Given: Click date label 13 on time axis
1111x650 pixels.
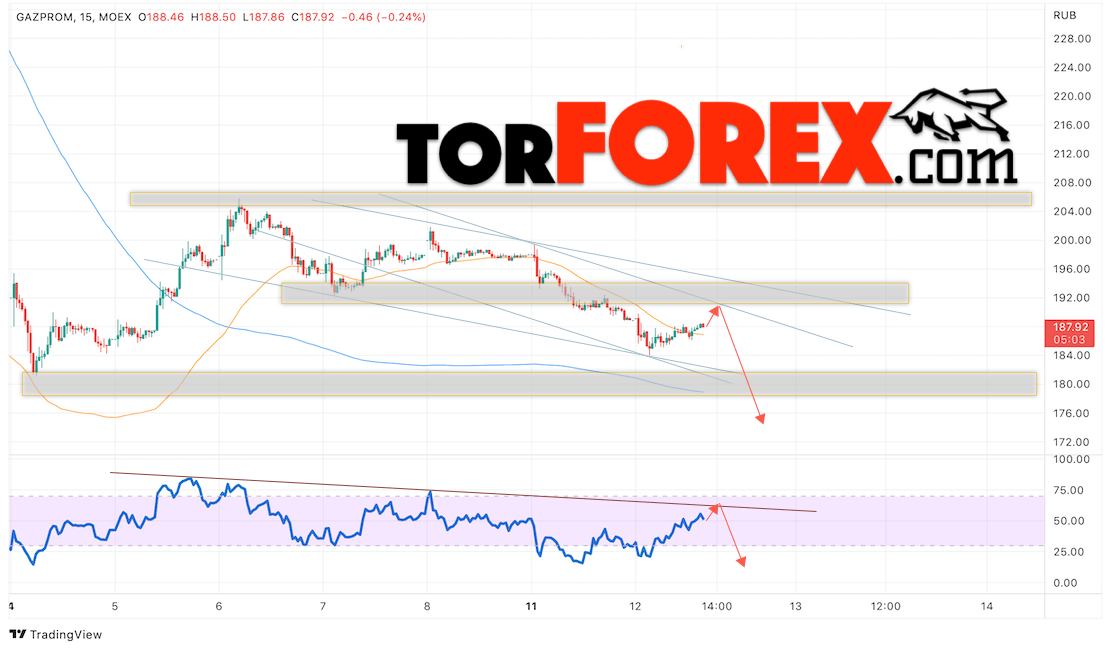Looking at the screenshot, I should click(x=796, y=606).
